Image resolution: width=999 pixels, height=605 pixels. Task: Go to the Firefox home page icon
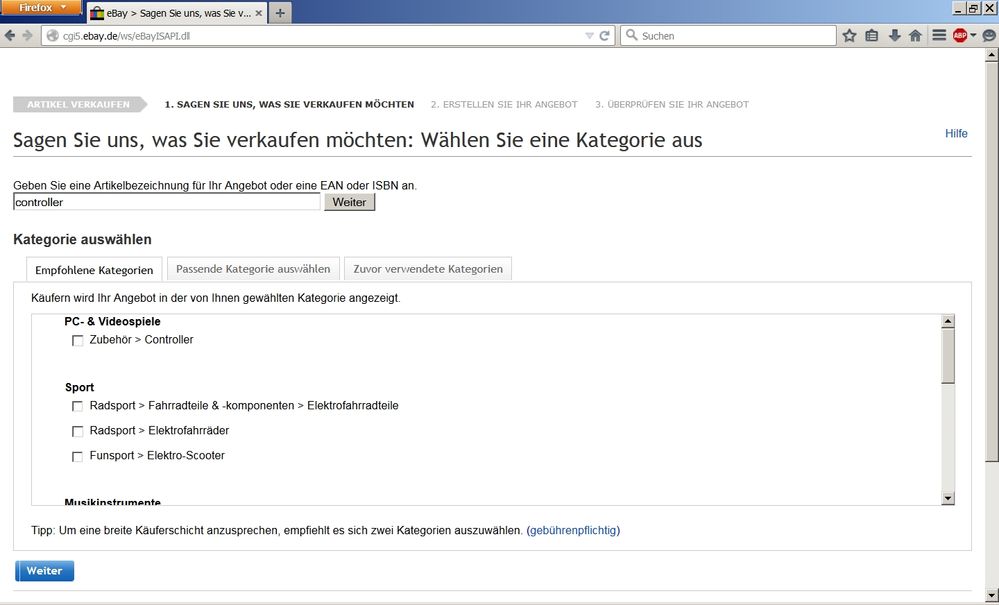click(915, 35)
